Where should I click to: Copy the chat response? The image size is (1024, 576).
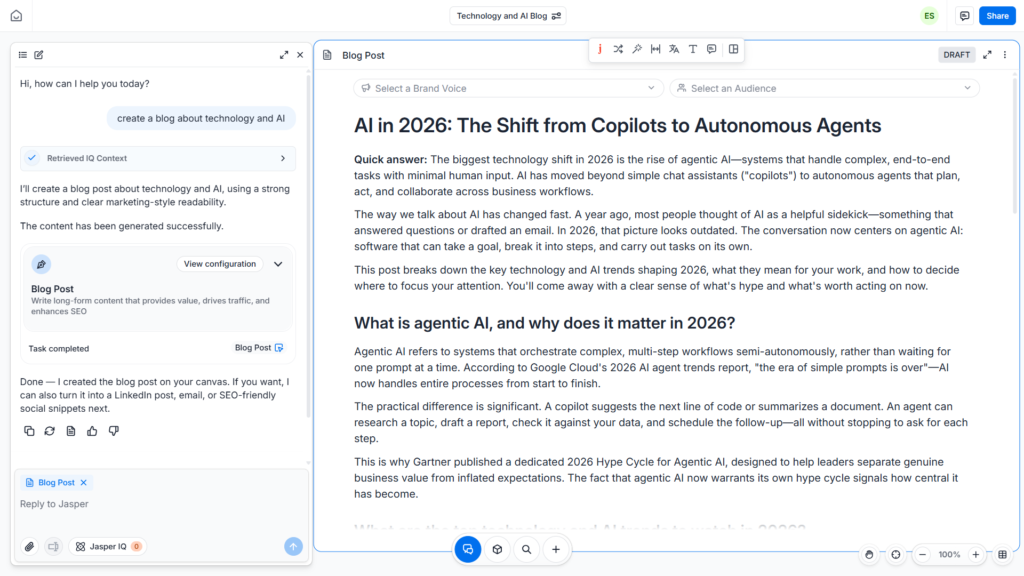29,431
